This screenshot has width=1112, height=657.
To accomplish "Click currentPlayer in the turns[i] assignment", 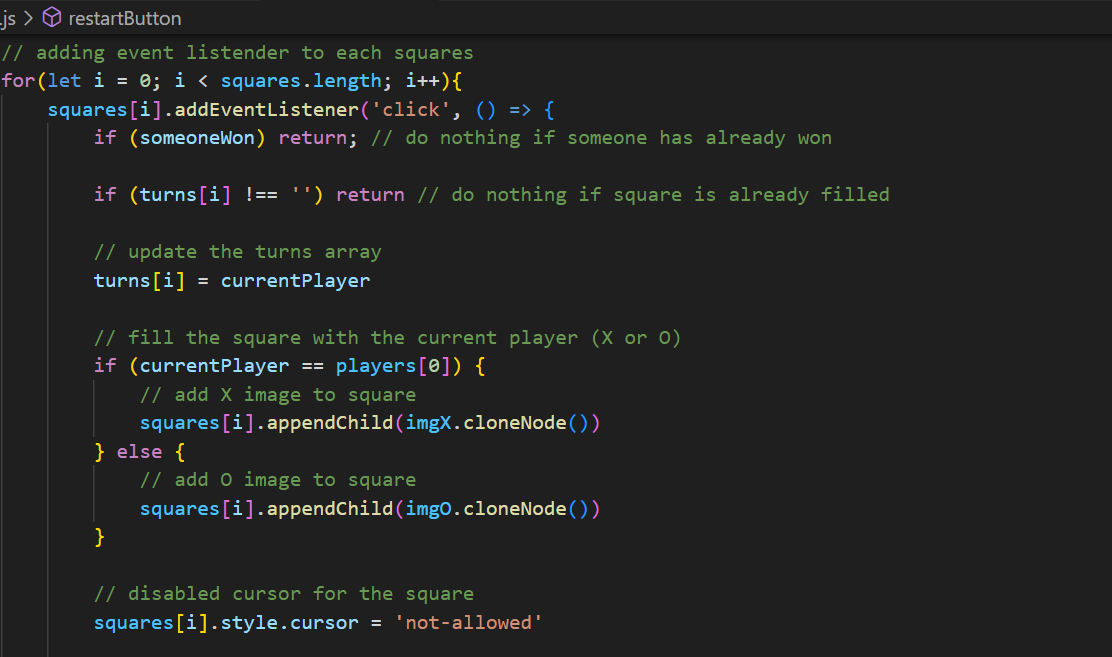I will click(x=295, y=280).
